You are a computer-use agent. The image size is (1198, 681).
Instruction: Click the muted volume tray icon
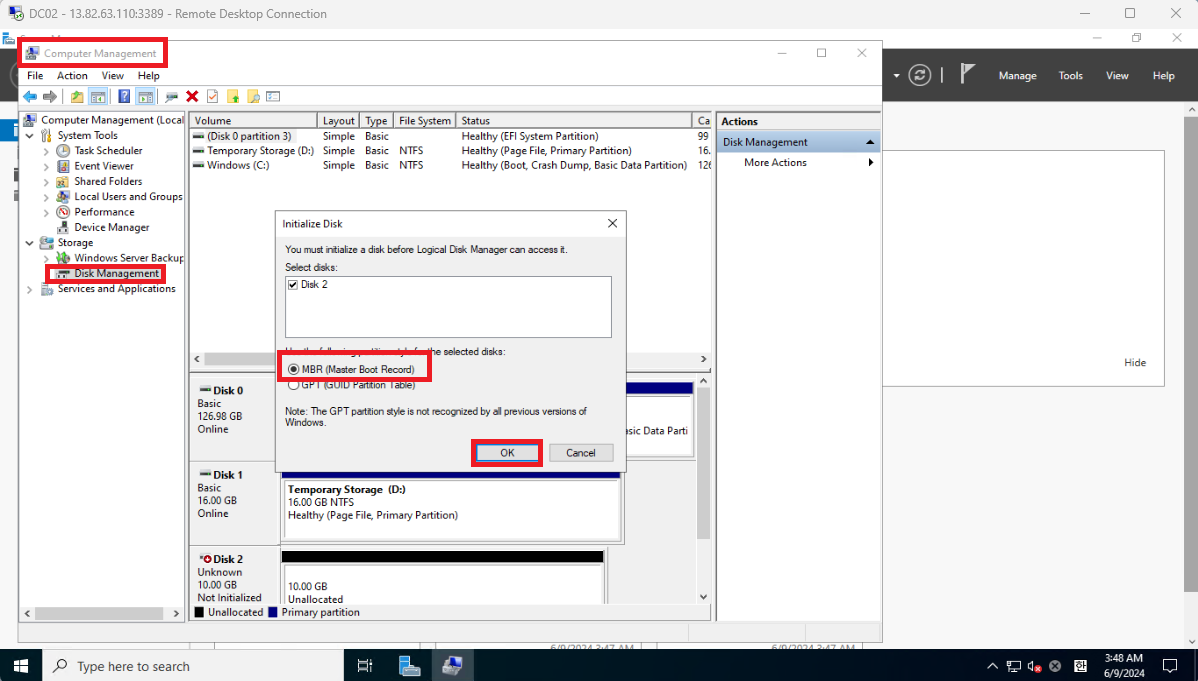point(1034,666)
